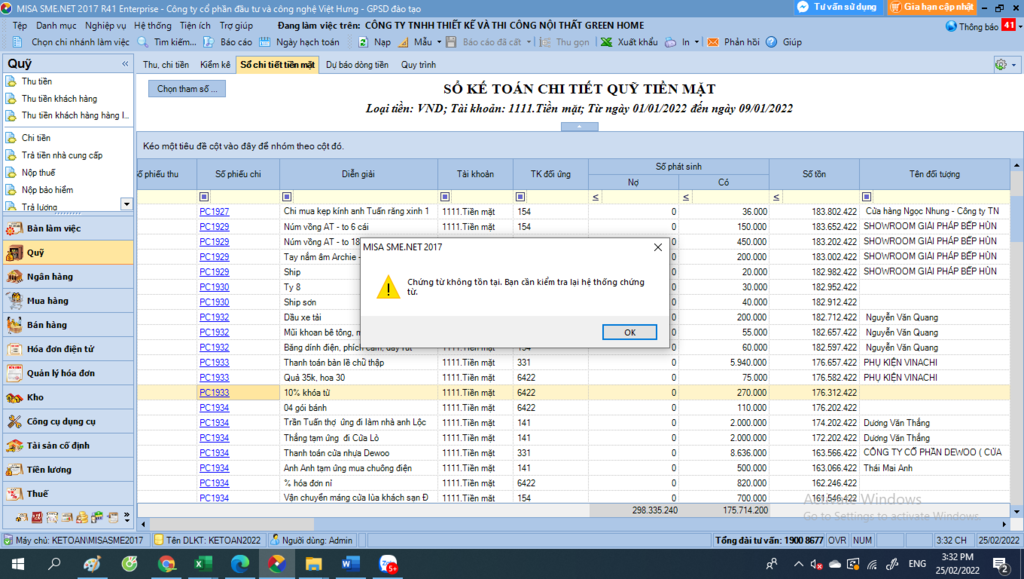The width and height of the screenshot is (1024, 579).
Task: Select Nộp bảo hiểm in the panel
Action: click(x=47, y=190)
